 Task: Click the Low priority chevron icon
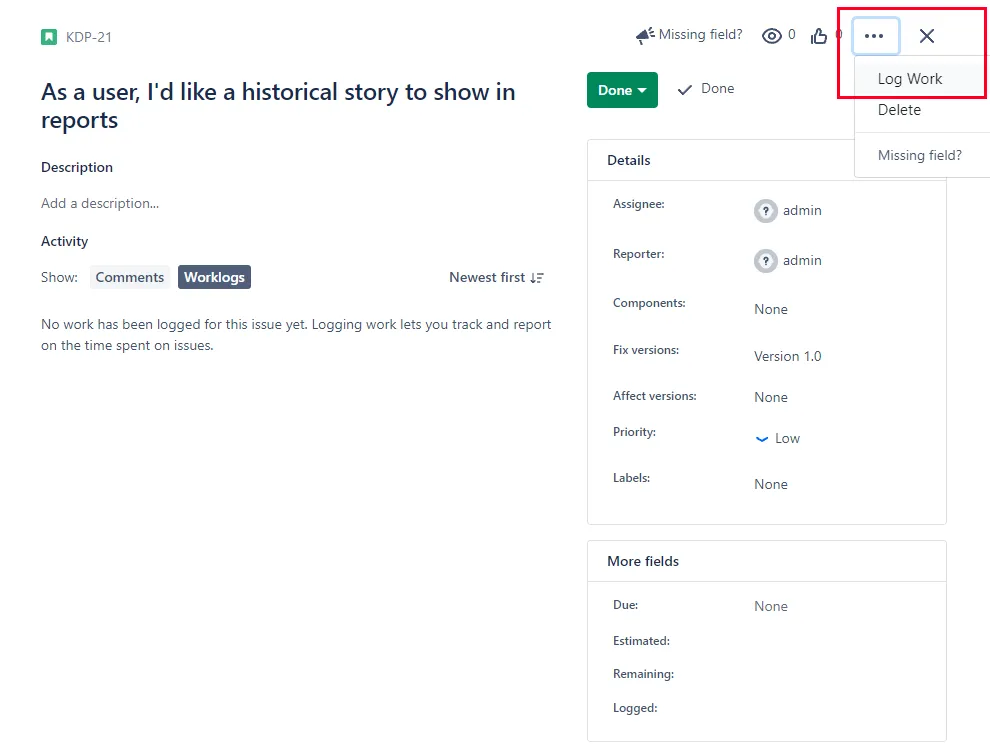coord(762,439)
